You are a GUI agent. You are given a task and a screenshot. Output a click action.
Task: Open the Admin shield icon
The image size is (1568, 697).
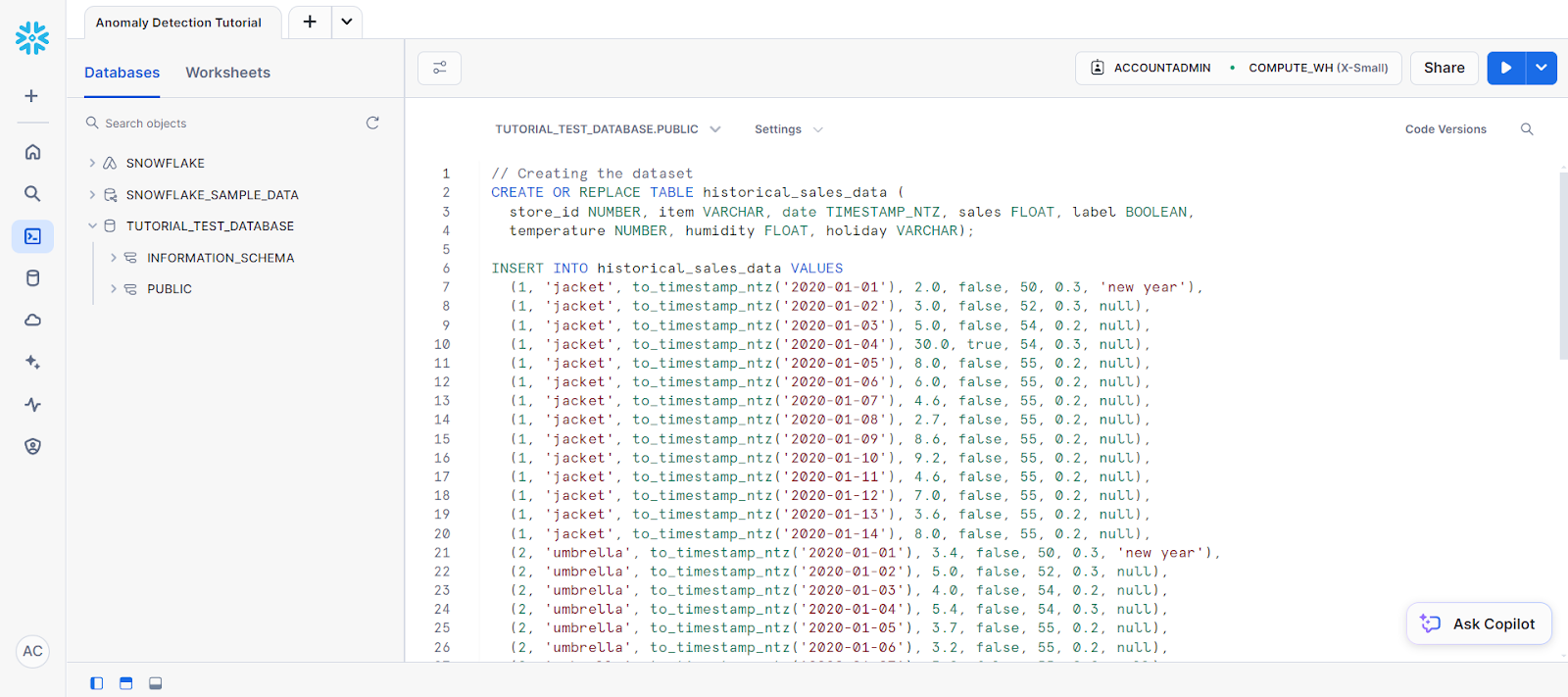32,447
